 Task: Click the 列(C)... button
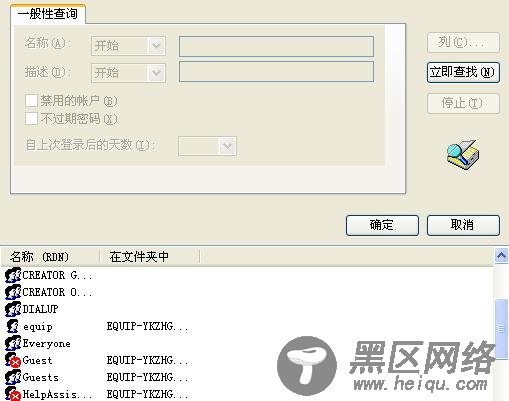pyautogui.click(x=463, y=42)
